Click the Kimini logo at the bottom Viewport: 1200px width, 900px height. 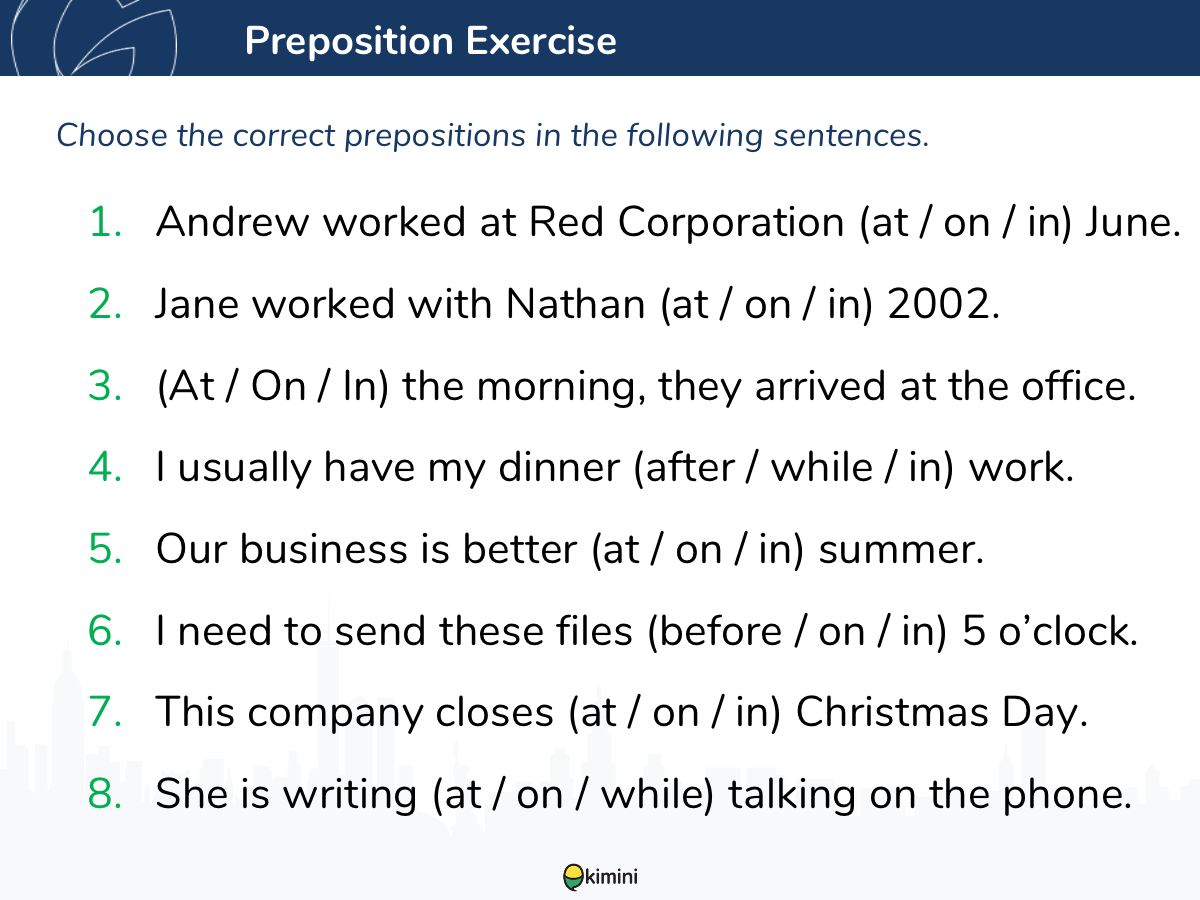[x=600, y=877]
